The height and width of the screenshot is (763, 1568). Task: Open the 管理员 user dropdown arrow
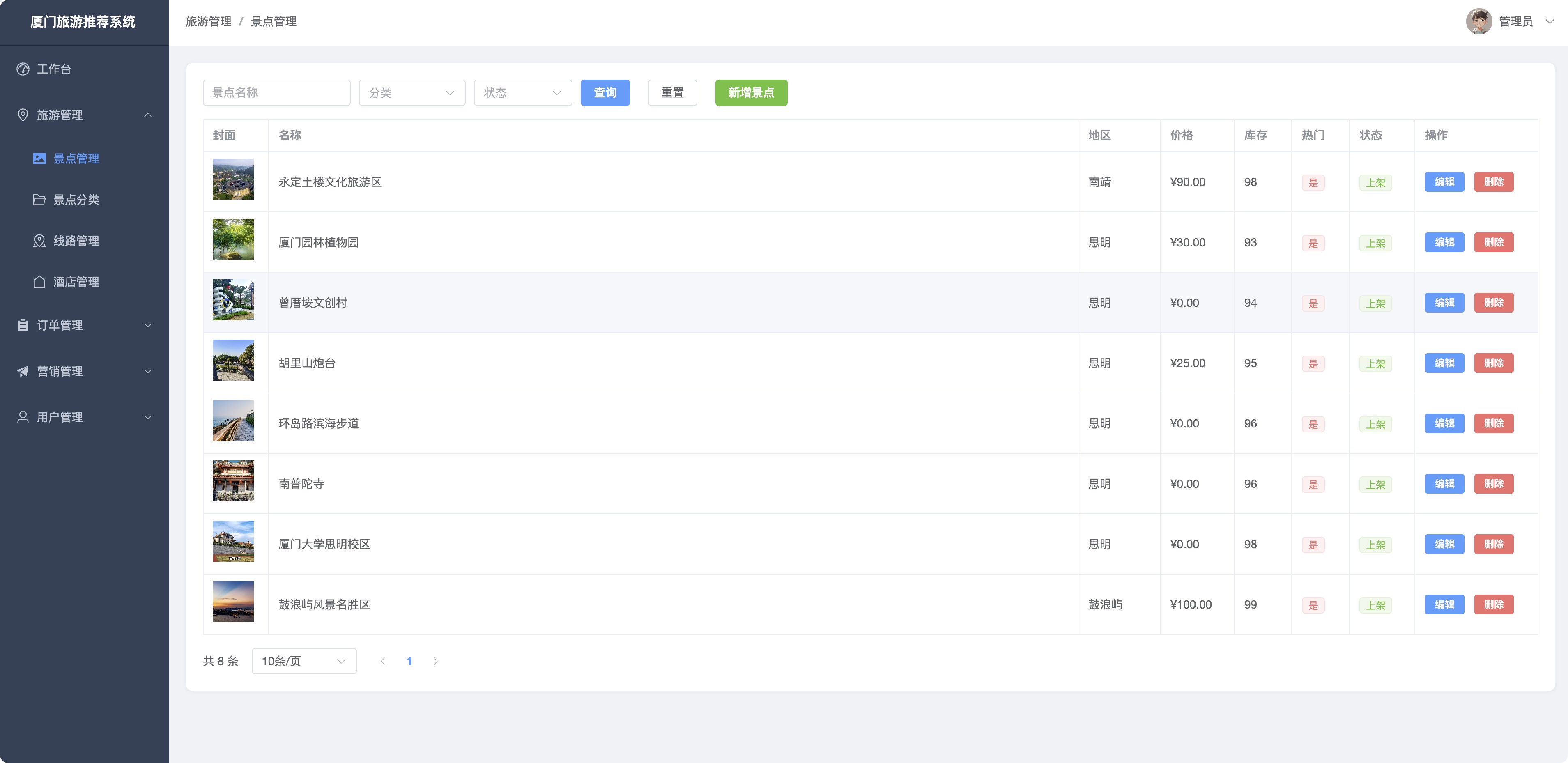click(x=1550, y=21)
